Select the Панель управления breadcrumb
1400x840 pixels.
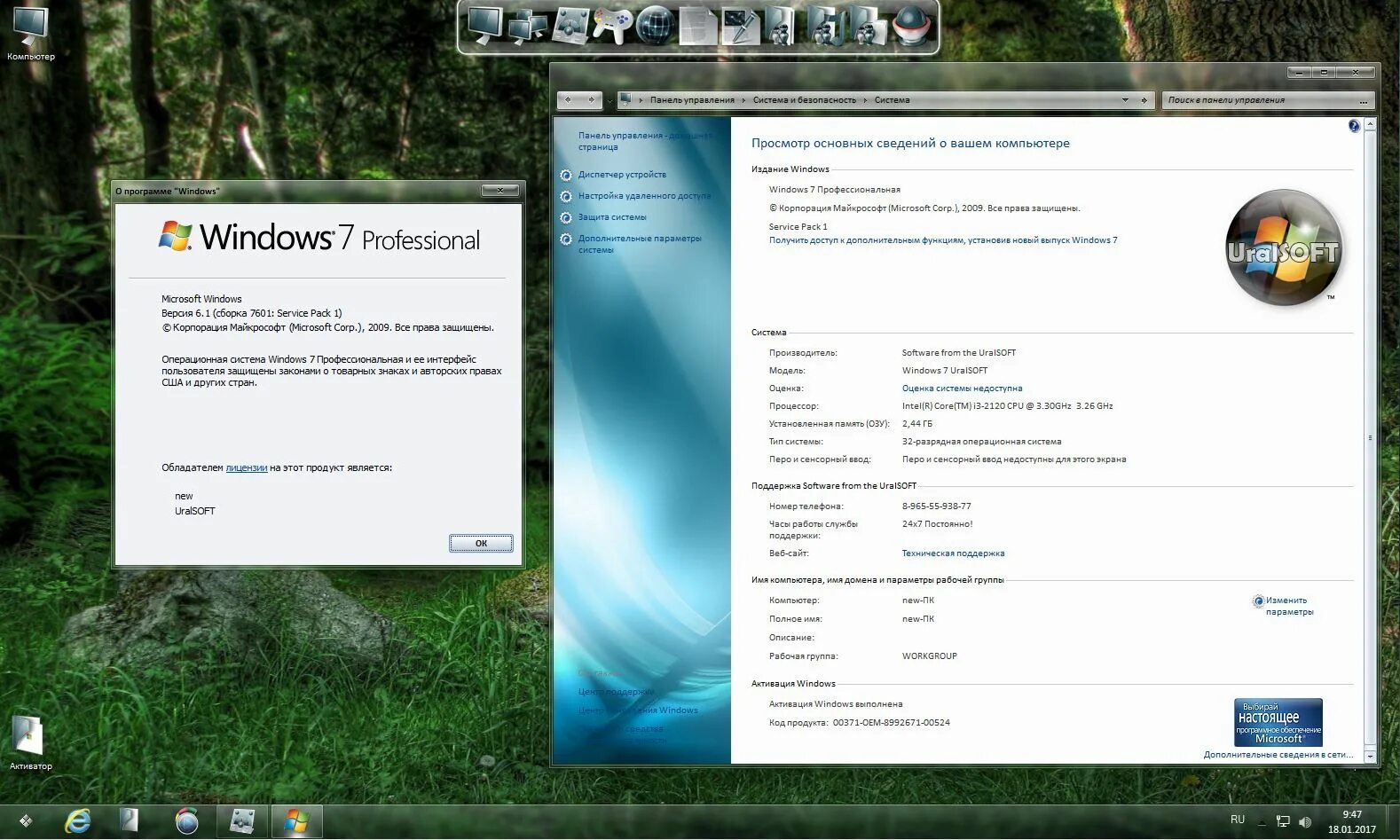pos(692,100)
